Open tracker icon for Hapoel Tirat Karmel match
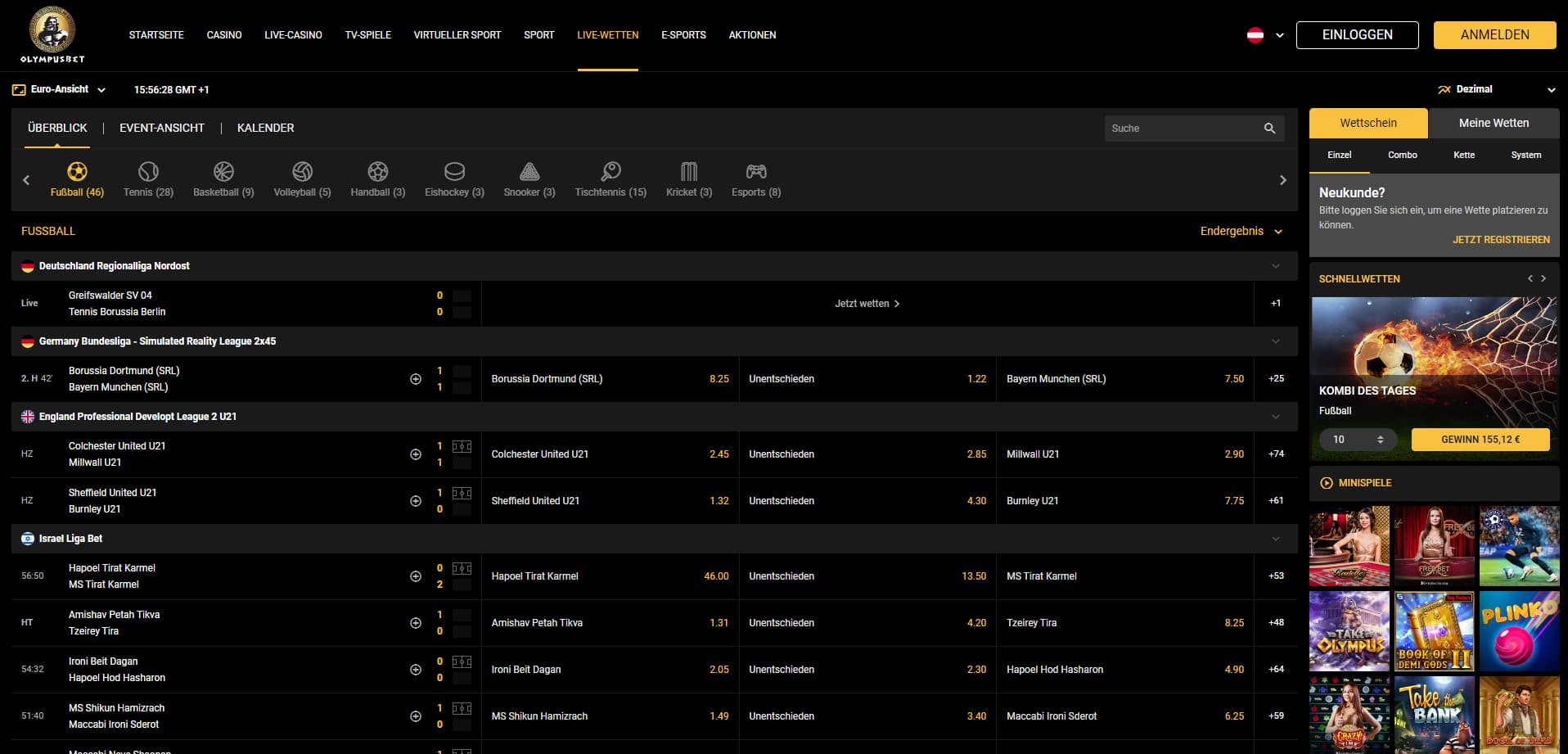Viewport: 1568px width, 754px height. click(416, 576)
